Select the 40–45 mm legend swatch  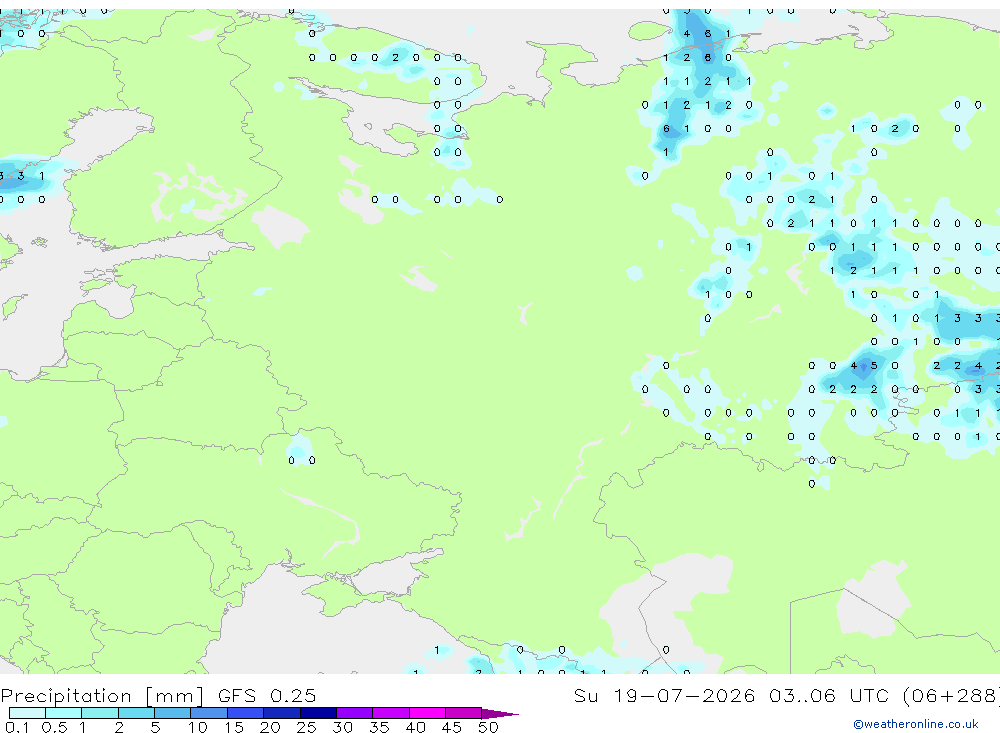point(427,713)
